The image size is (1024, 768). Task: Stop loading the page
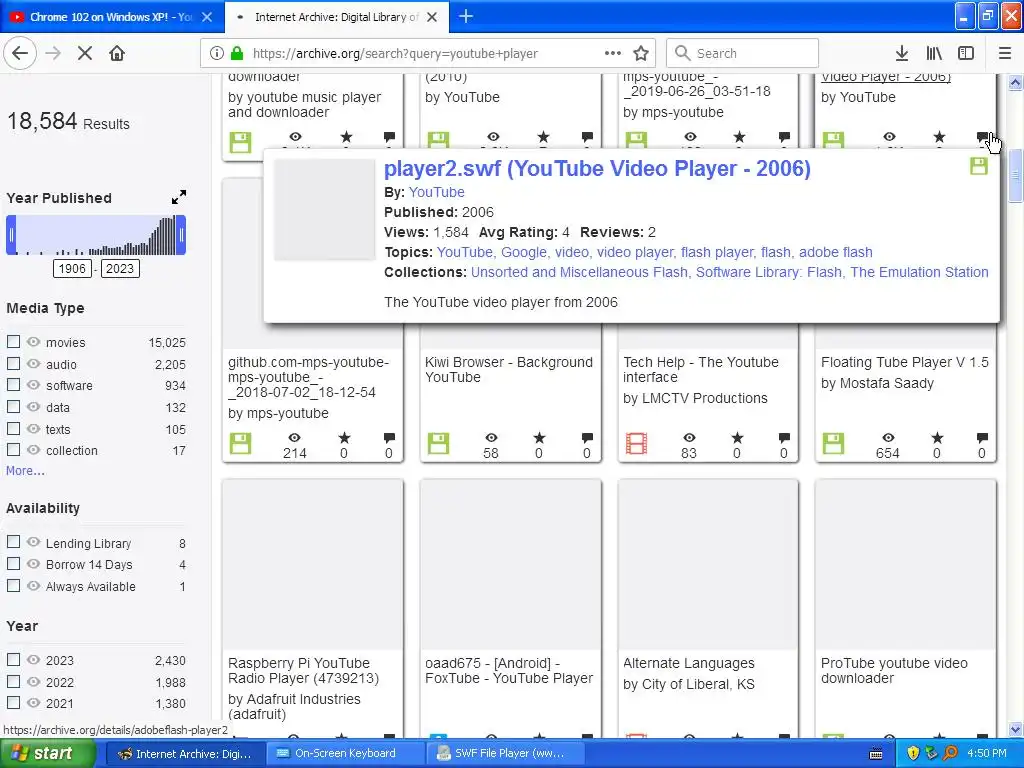tap(84, 53)
